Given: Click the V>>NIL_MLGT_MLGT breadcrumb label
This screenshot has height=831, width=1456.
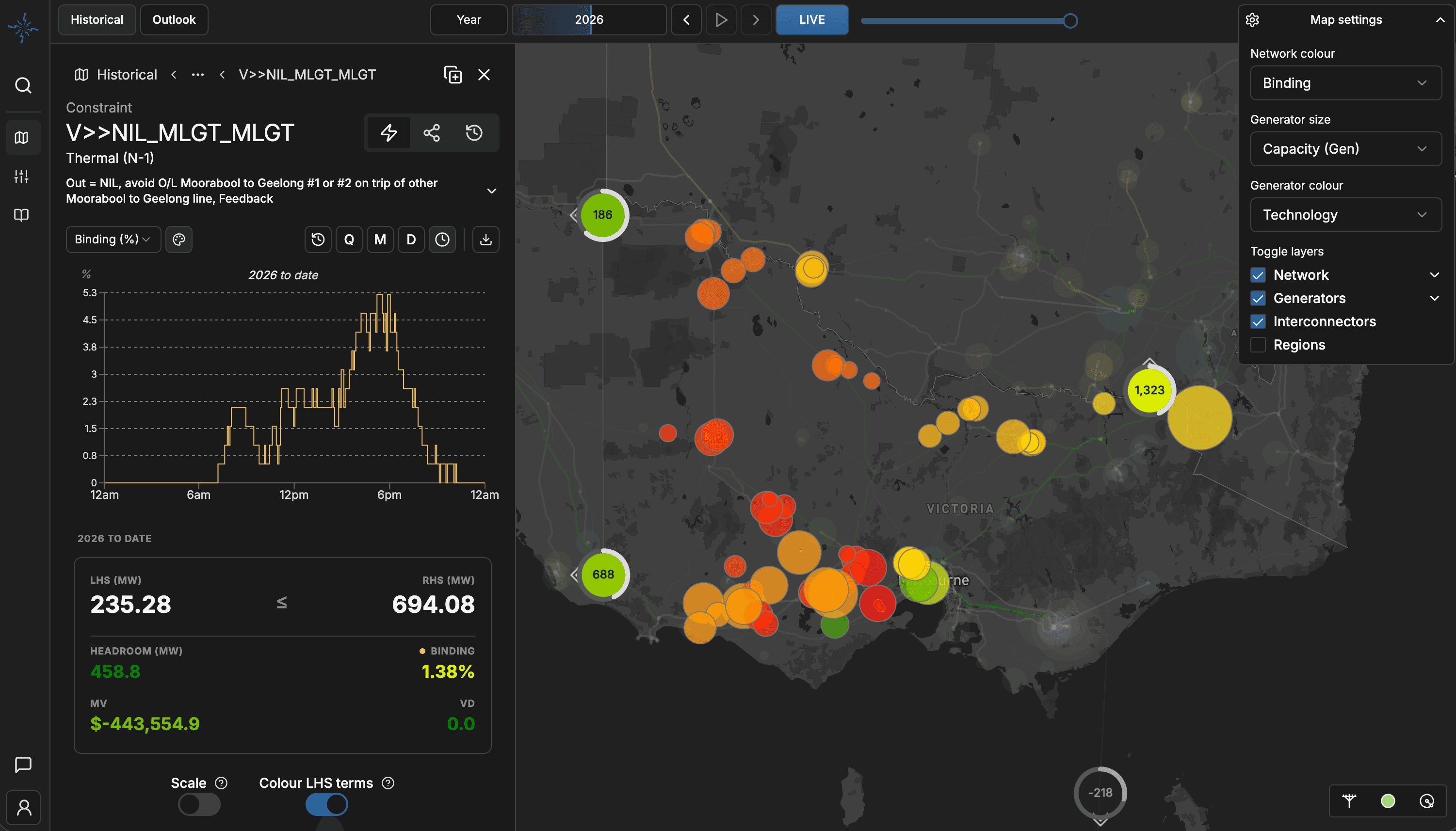Looking at the screenshot, I should 307,75.
